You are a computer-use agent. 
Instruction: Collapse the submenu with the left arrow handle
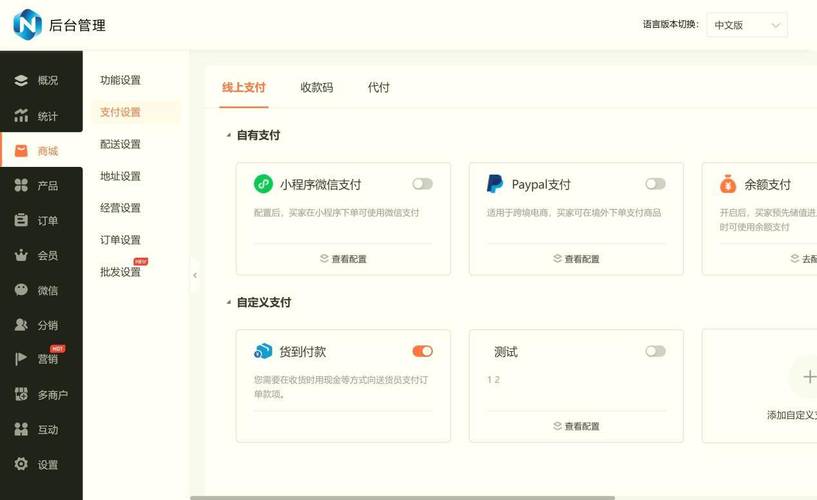(x=194, y=275)
